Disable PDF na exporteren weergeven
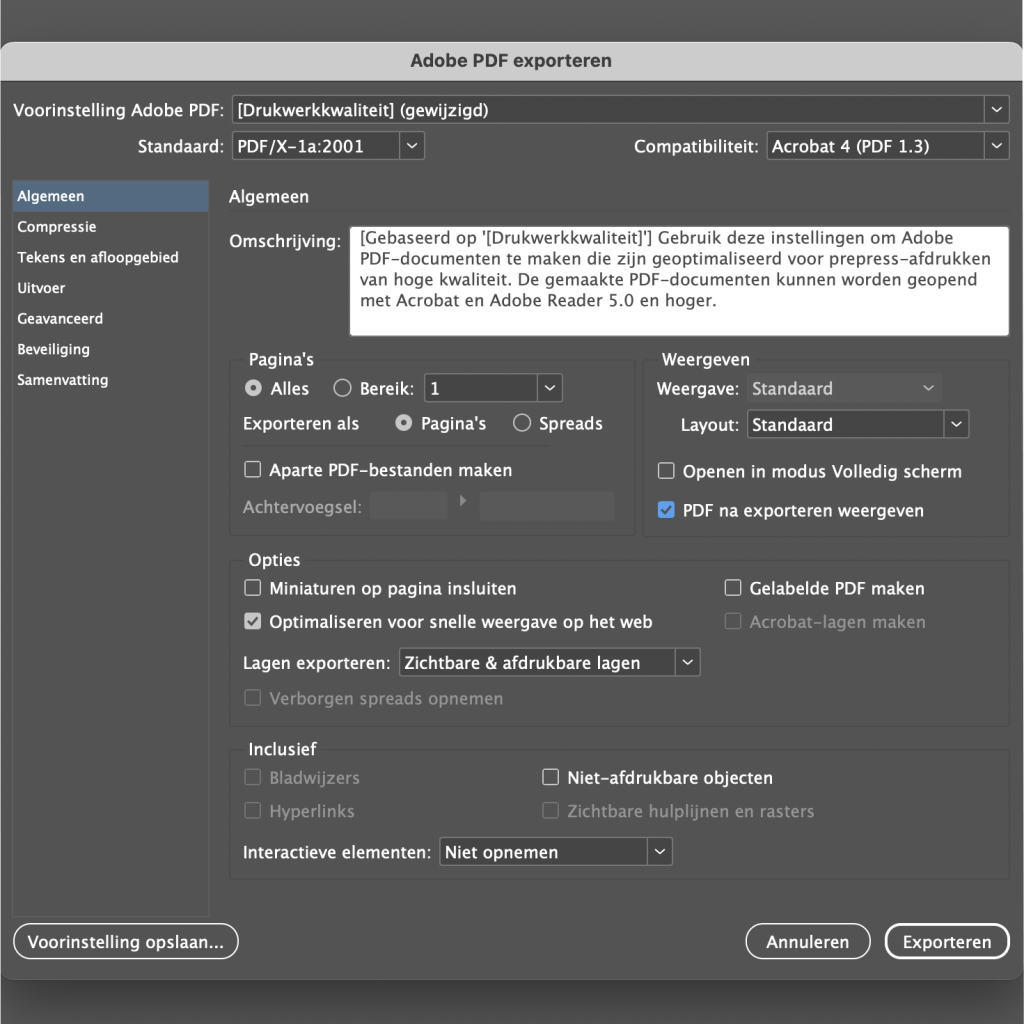 pyautogui.click(x=666, y=510)
